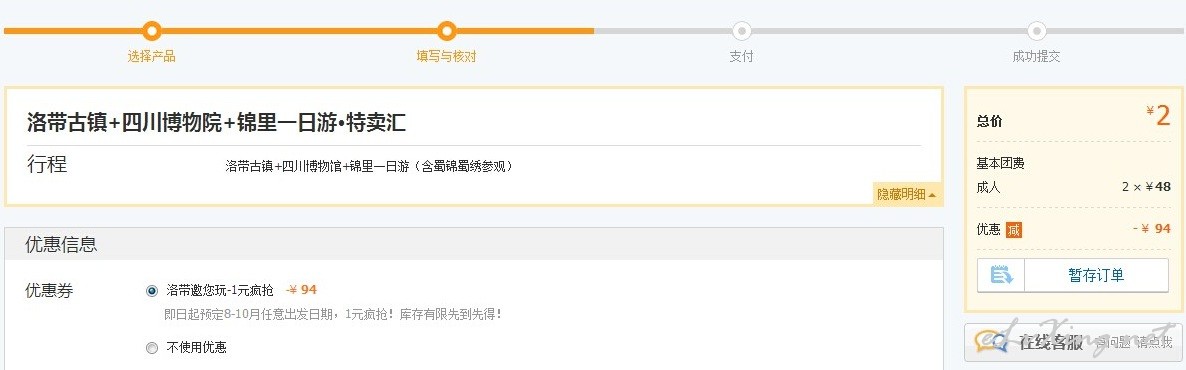Viewport: 1186px width, 370px height.
Task: Select the 洛带邀您玩-1元疯抢 coupon radio button
Action: pyautogui.click(x=152, y=291)
